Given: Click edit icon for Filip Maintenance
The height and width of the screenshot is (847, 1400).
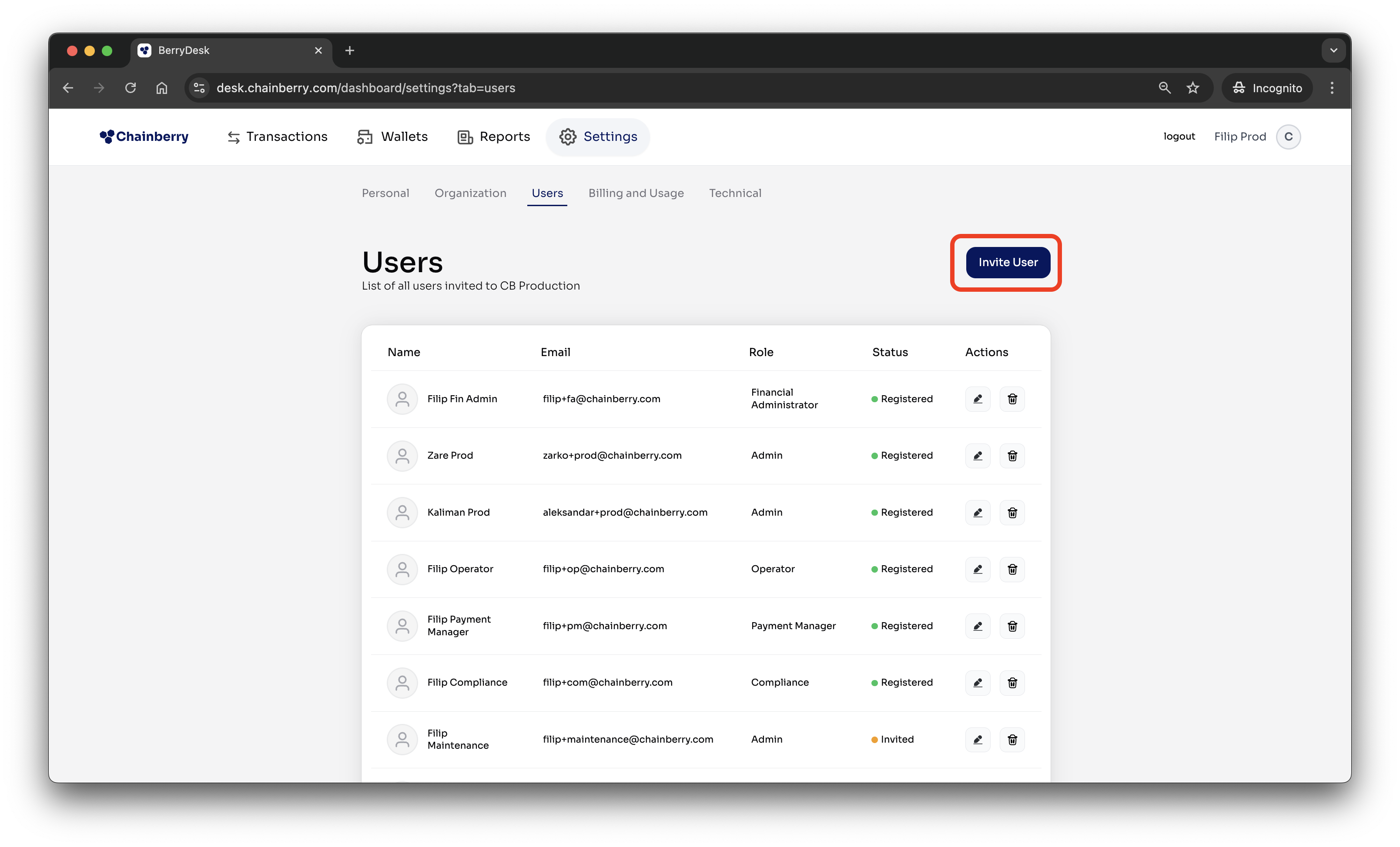Looking at the screenshot, I should pos(977,740).
